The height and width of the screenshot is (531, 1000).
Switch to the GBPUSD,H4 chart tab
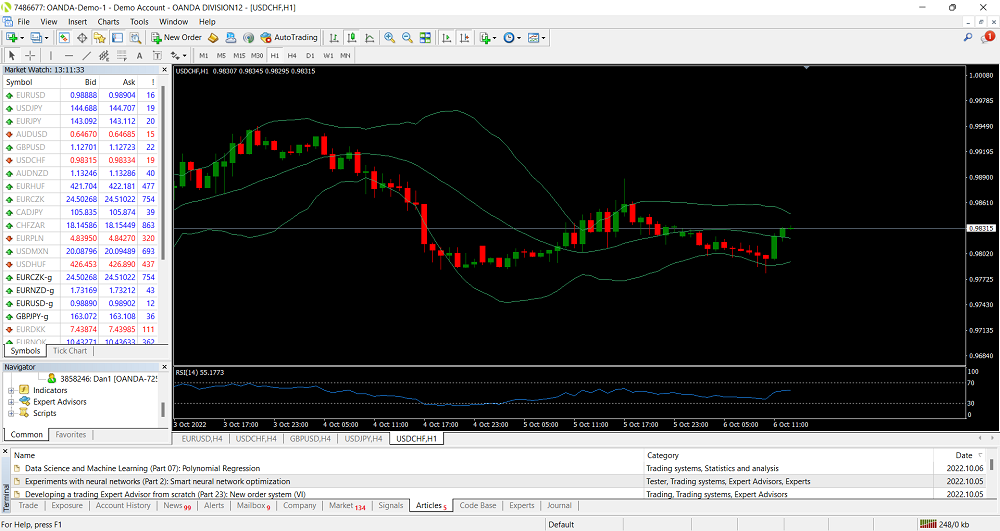click(x=310, y=439)
